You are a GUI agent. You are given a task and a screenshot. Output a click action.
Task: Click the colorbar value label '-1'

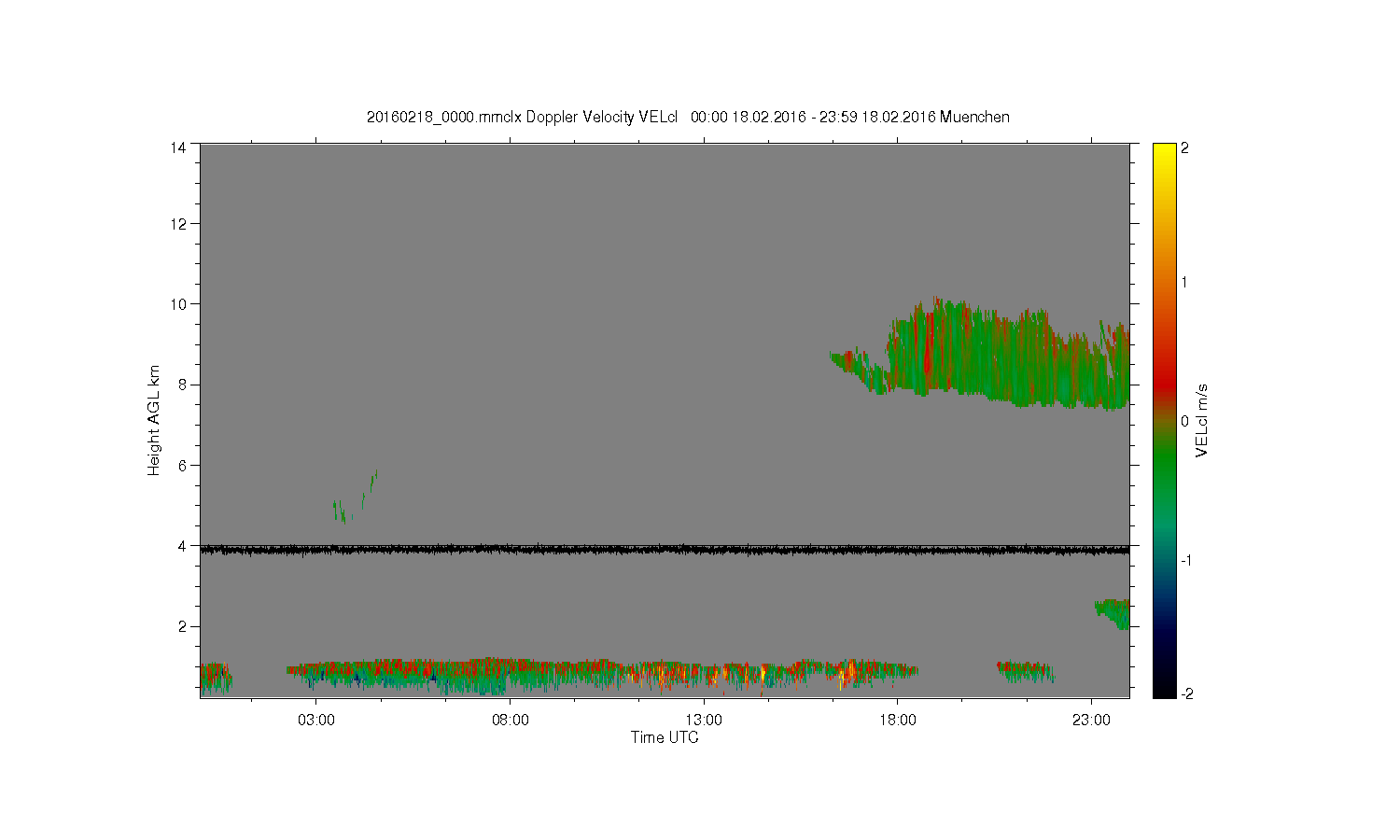1186,560
